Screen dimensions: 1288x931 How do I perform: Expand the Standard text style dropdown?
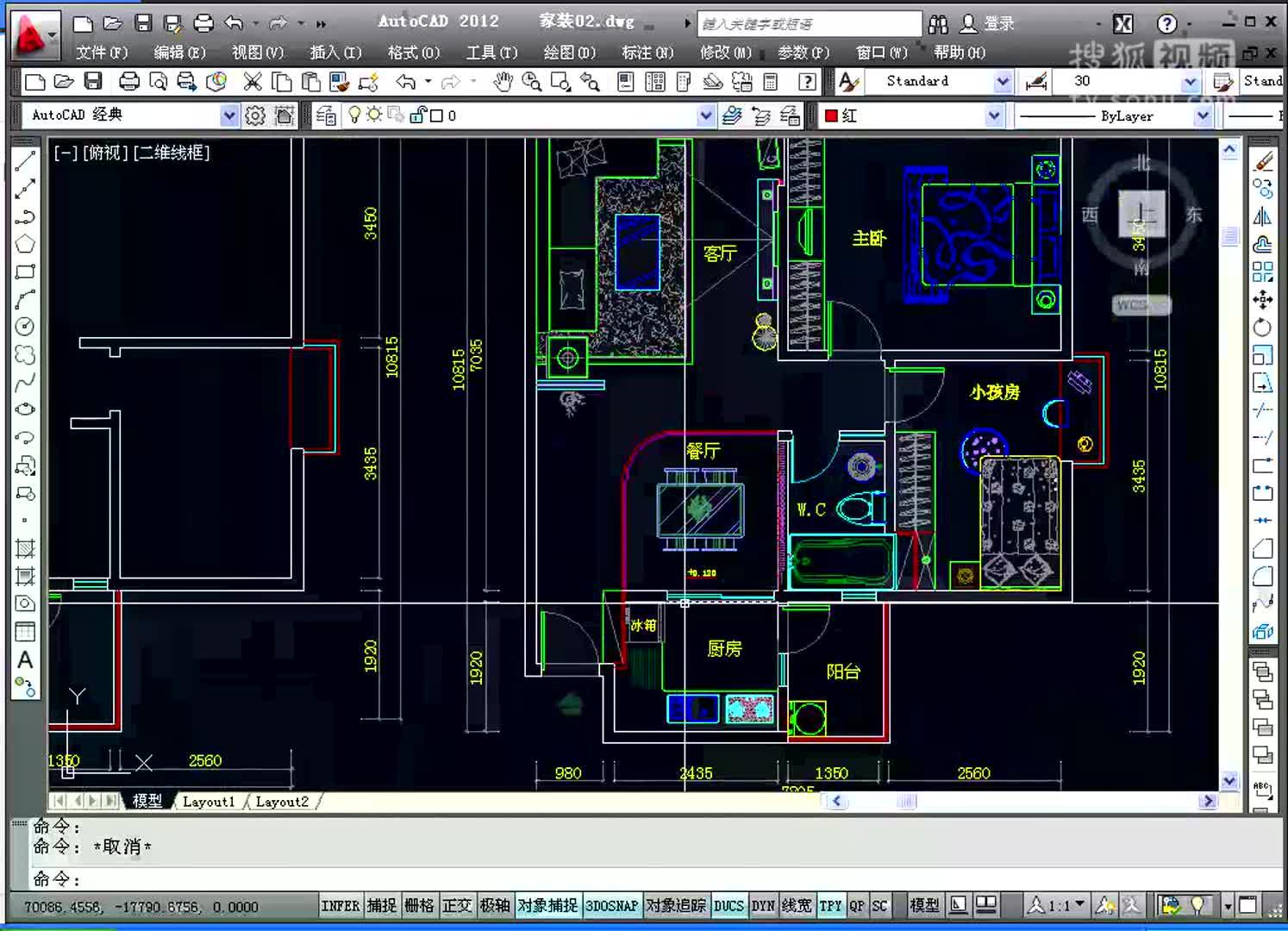pos(1003,82)
